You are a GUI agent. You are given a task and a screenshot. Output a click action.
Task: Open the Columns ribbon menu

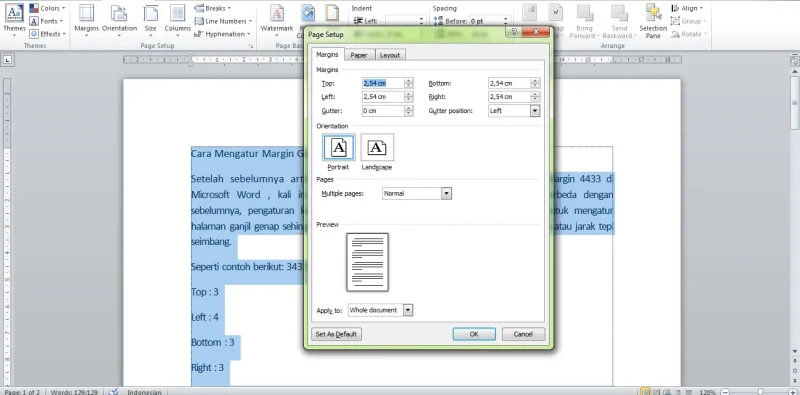point(178,20)
